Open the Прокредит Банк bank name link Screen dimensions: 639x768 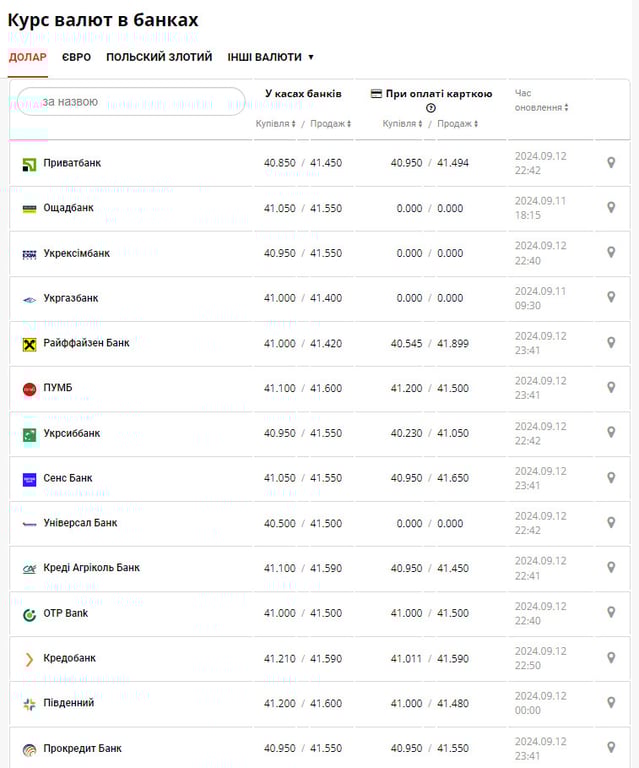[82, 748]
